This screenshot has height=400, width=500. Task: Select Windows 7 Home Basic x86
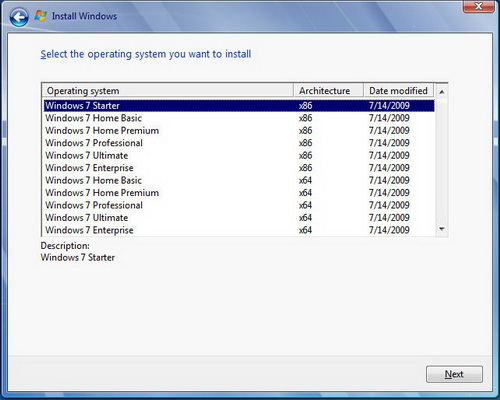[x=239, y=118]
